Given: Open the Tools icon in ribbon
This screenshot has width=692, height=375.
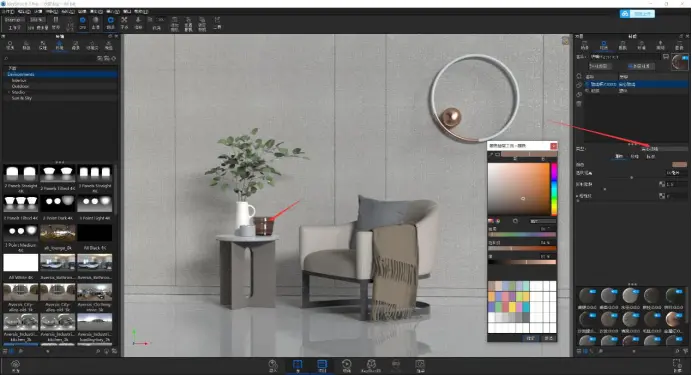Looking at the screenshot, I should point(217,22).
